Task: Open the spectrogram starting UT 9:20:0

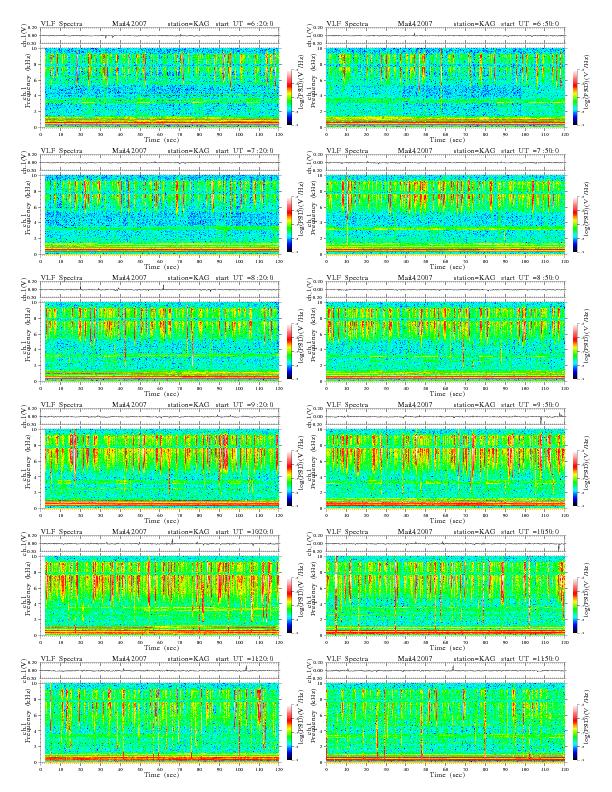Action: [160, 469]
